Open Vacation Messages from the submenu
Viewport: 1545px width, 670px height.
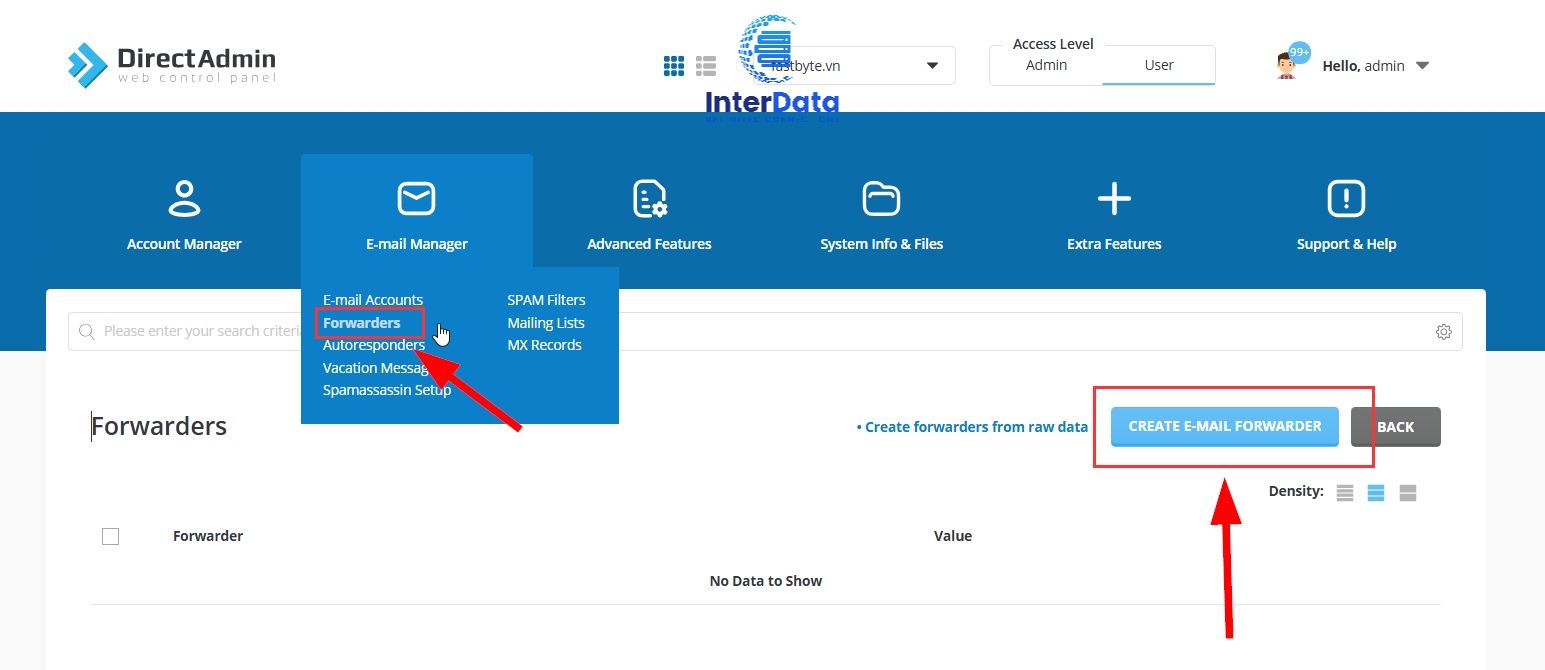[x=376, y=368]
